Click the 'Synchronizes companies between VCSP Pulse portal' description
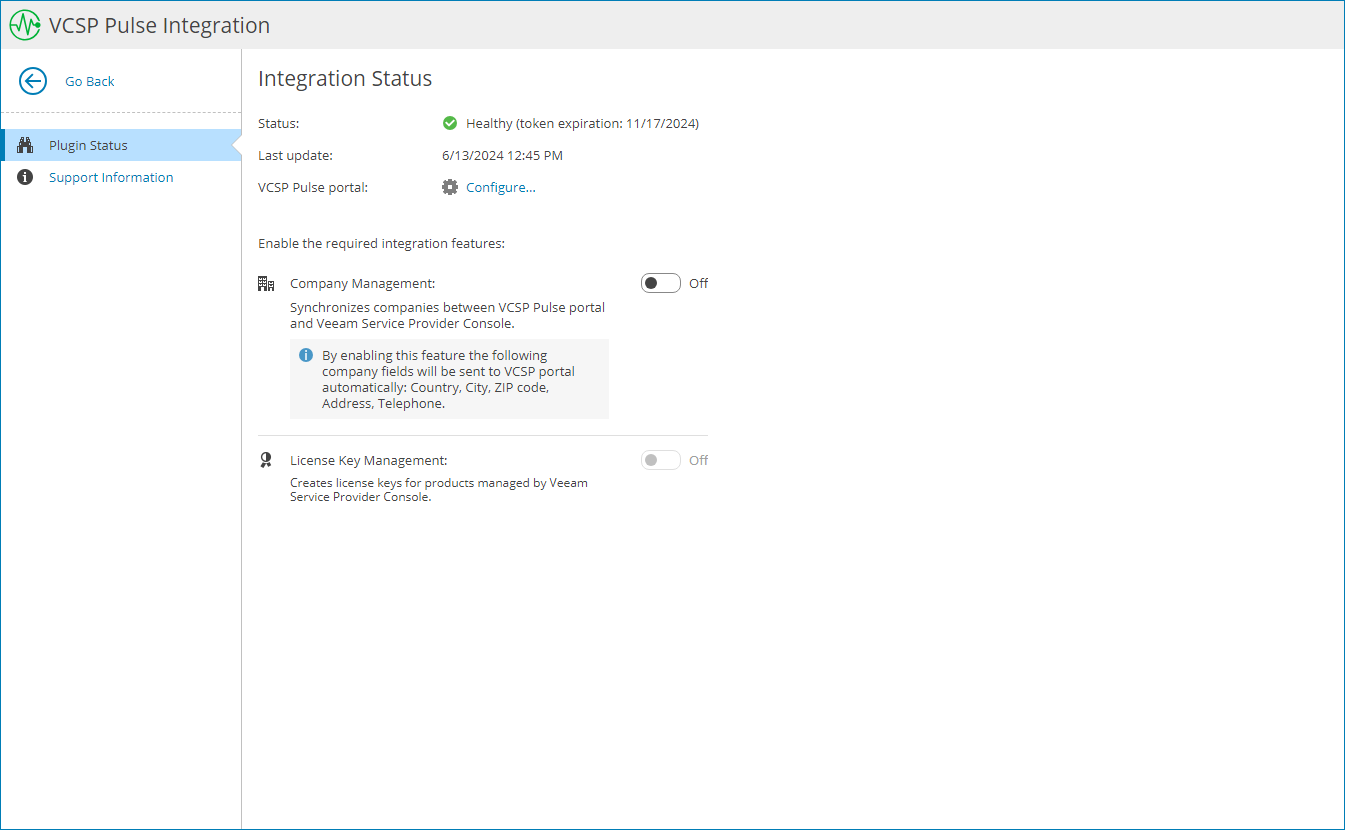Screen dimensions: 1345x830 (x=447, y=315)
